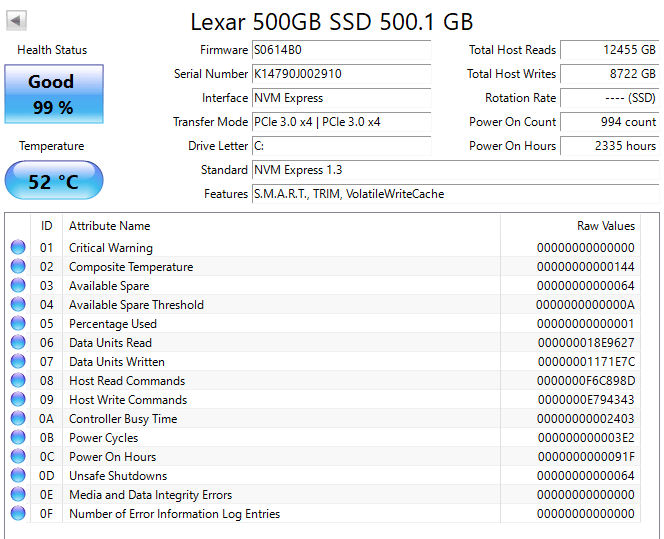Image resolution: width=664 pixels, height=539 pixels.
Task: Select the Available Spare Threshold attribute name
Action: click(136, 305)
